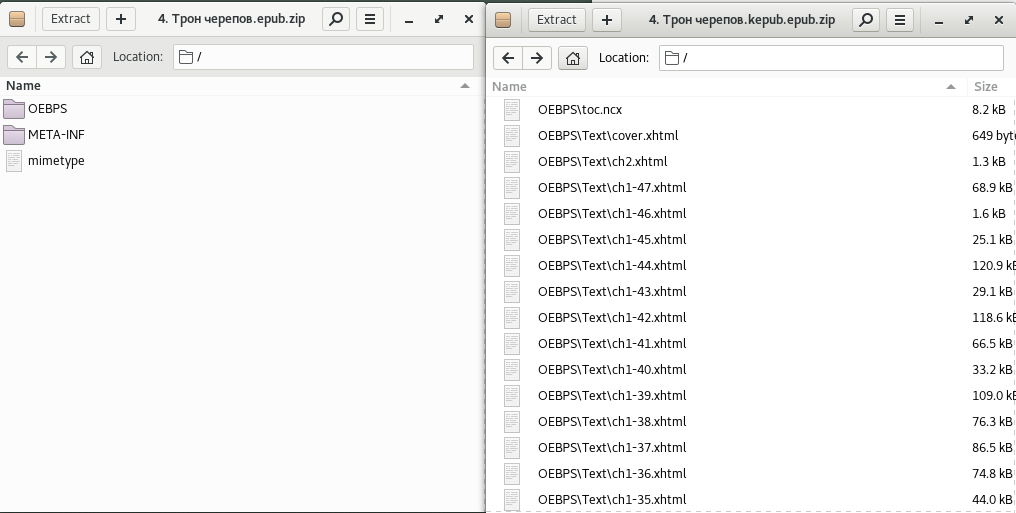The width and height of the screenshot is (1016, 513).
Task: Click Extract in the Трон черепов.epub.zip window
Action: point(71,19)
